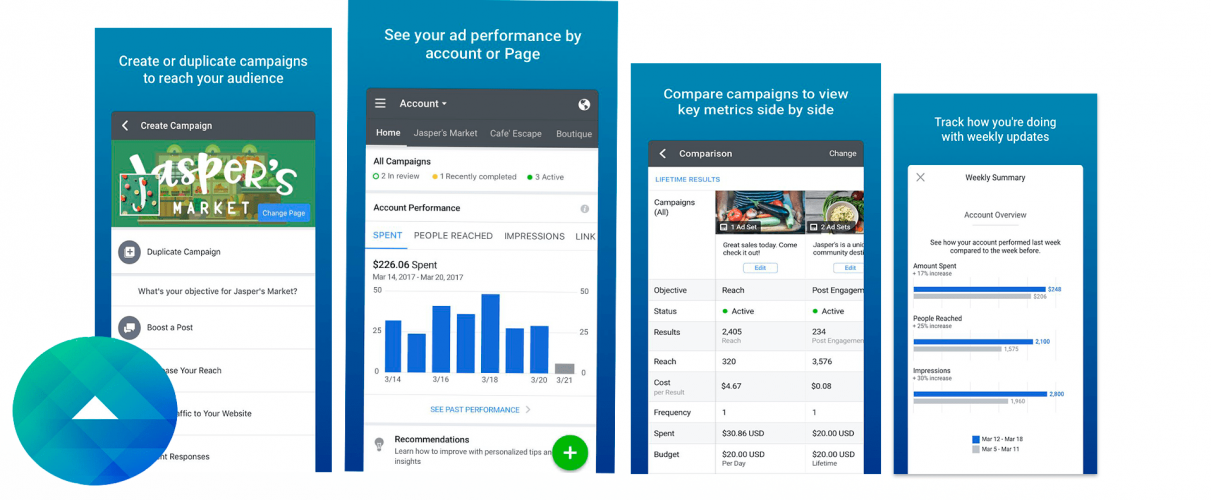Click the Boost a Post icon
The image size is (1211, 500).
coord(129,327)
